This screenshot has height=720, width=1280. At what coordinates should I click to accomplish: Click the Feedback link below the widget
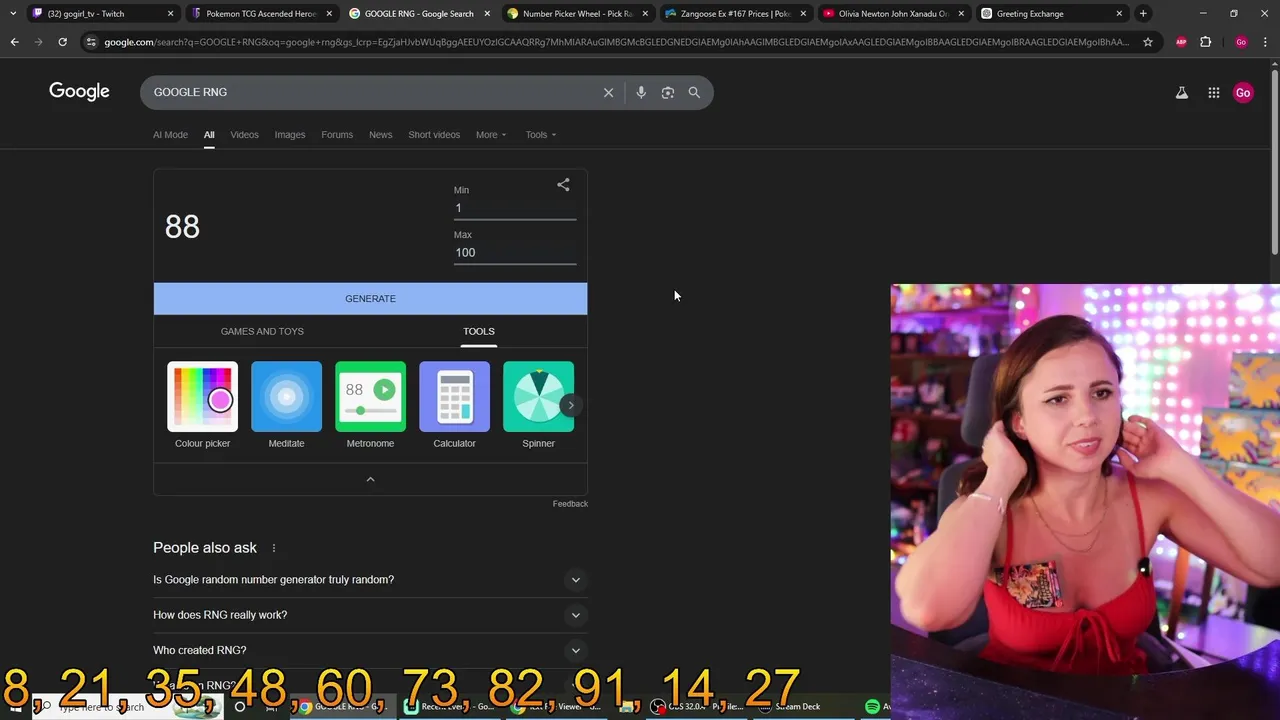tap(570, 504)
